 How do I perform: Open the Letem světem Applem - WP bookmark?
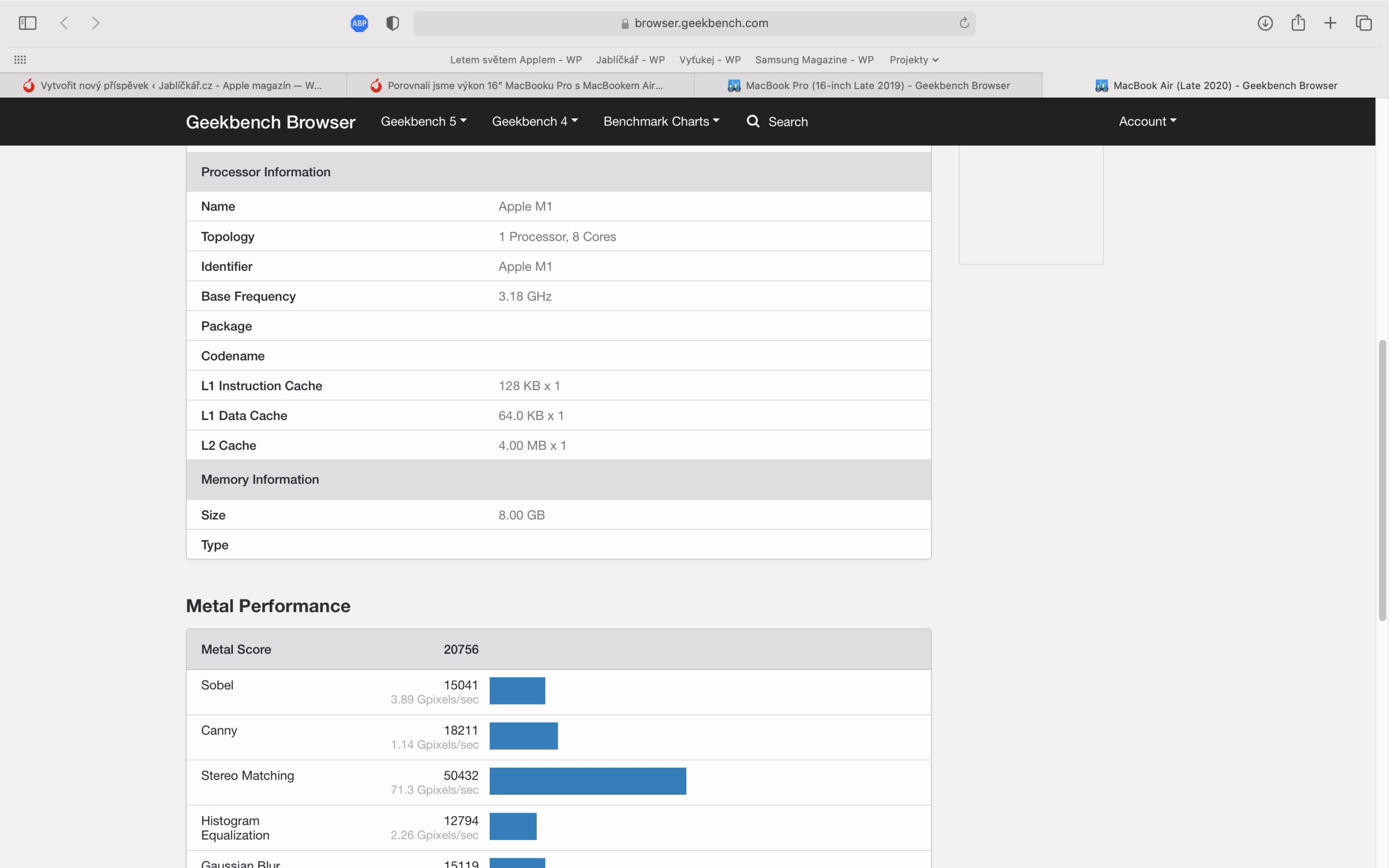click(515, 60)
